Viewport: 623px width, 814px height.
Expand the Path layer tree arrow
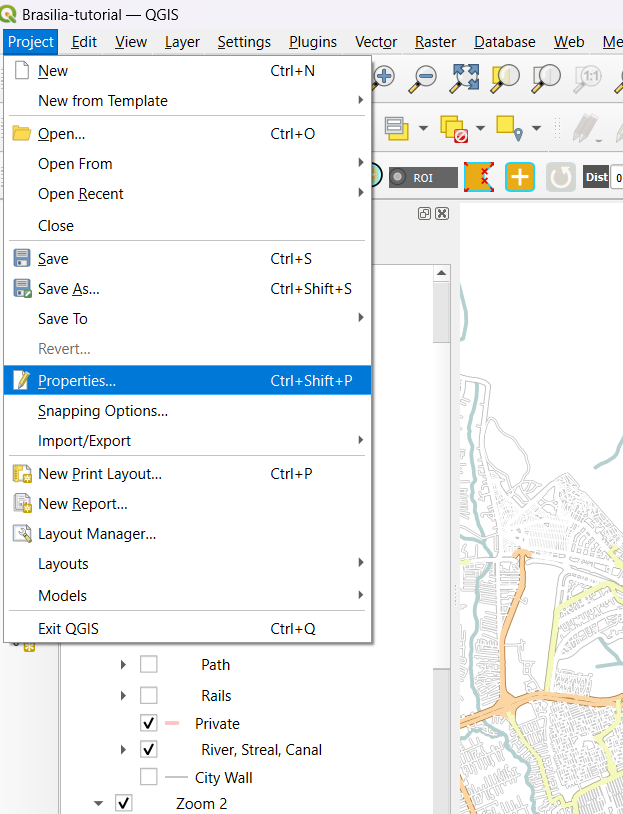tap(123, 664)
